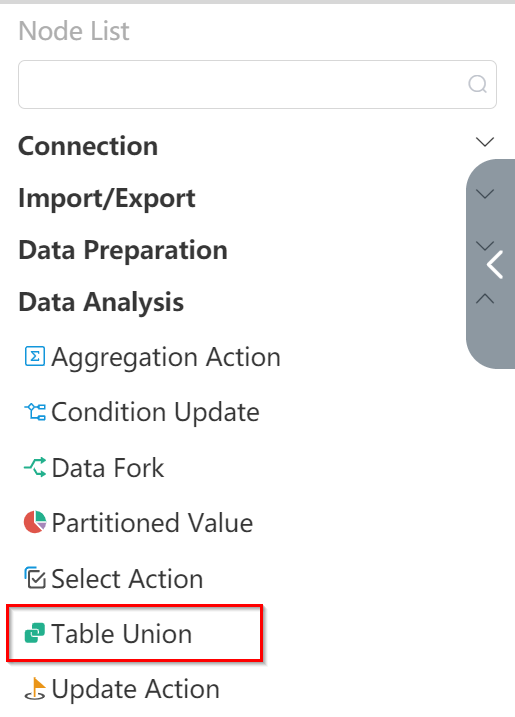Open the Data Preparation category heading
Screen dimensions: 515x717
(123, 250)
